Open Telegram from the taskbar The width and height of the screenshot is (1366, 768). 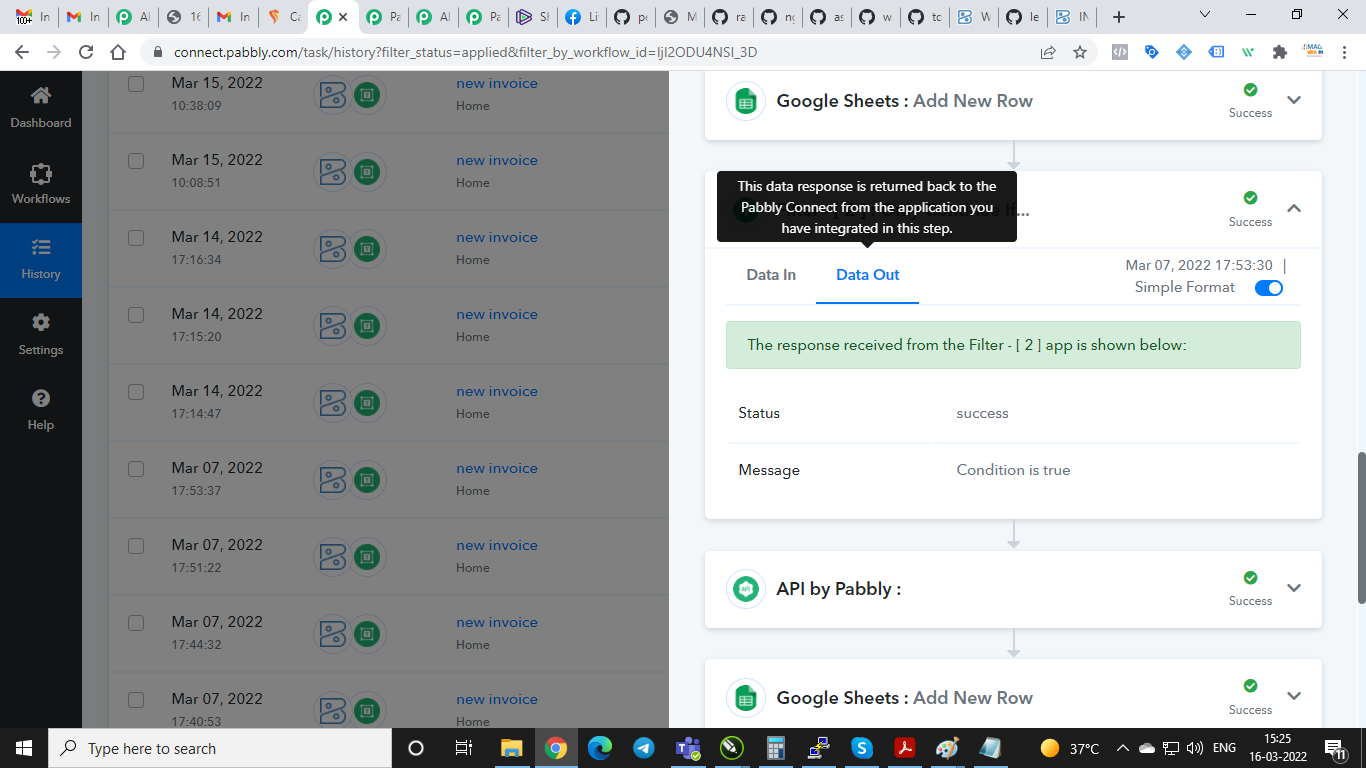click(x=644, y=748)
